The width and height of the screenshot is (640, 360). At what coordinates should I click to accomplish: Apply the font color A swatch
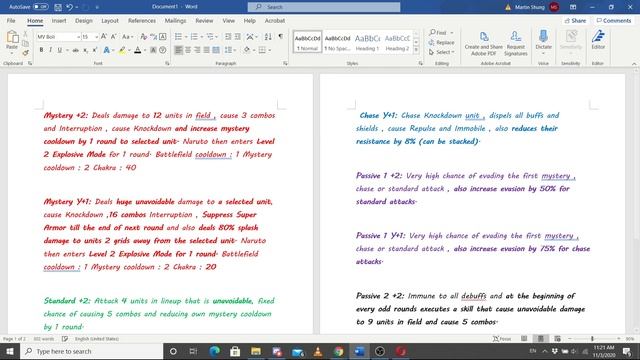138,50
